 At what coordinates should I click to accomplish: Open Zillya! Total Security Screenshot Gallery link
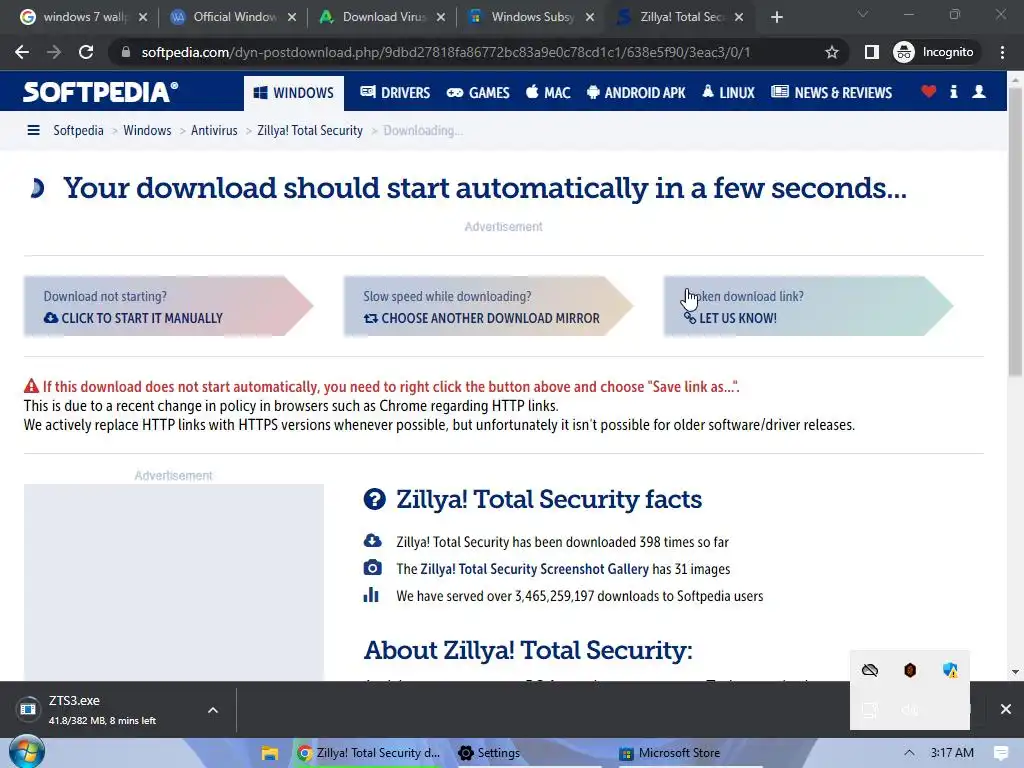(534, 569)
